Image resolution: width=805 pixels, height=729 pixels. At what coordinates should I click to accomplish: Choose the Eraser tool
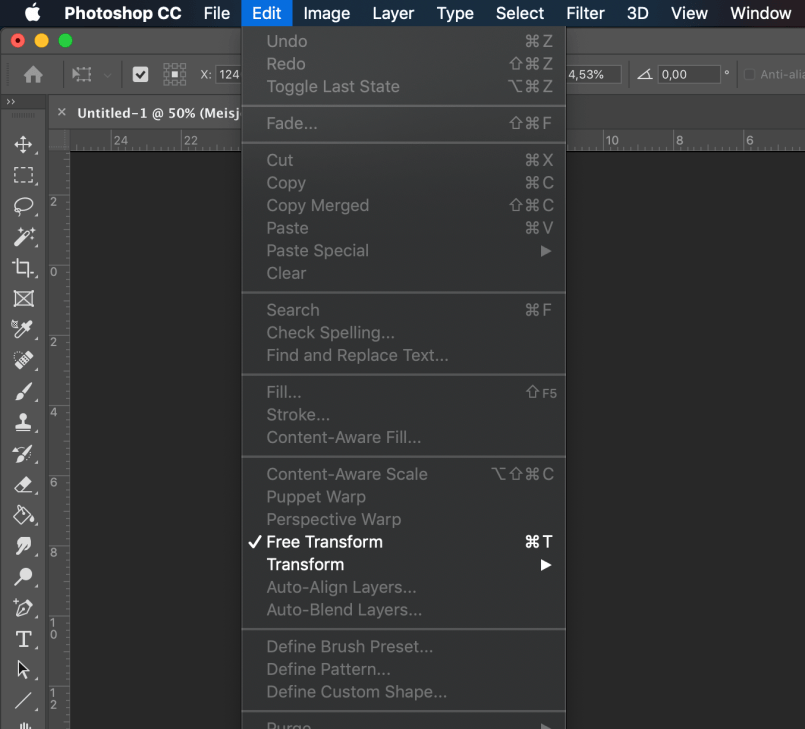pyautogui.click(x=23, y=484)
